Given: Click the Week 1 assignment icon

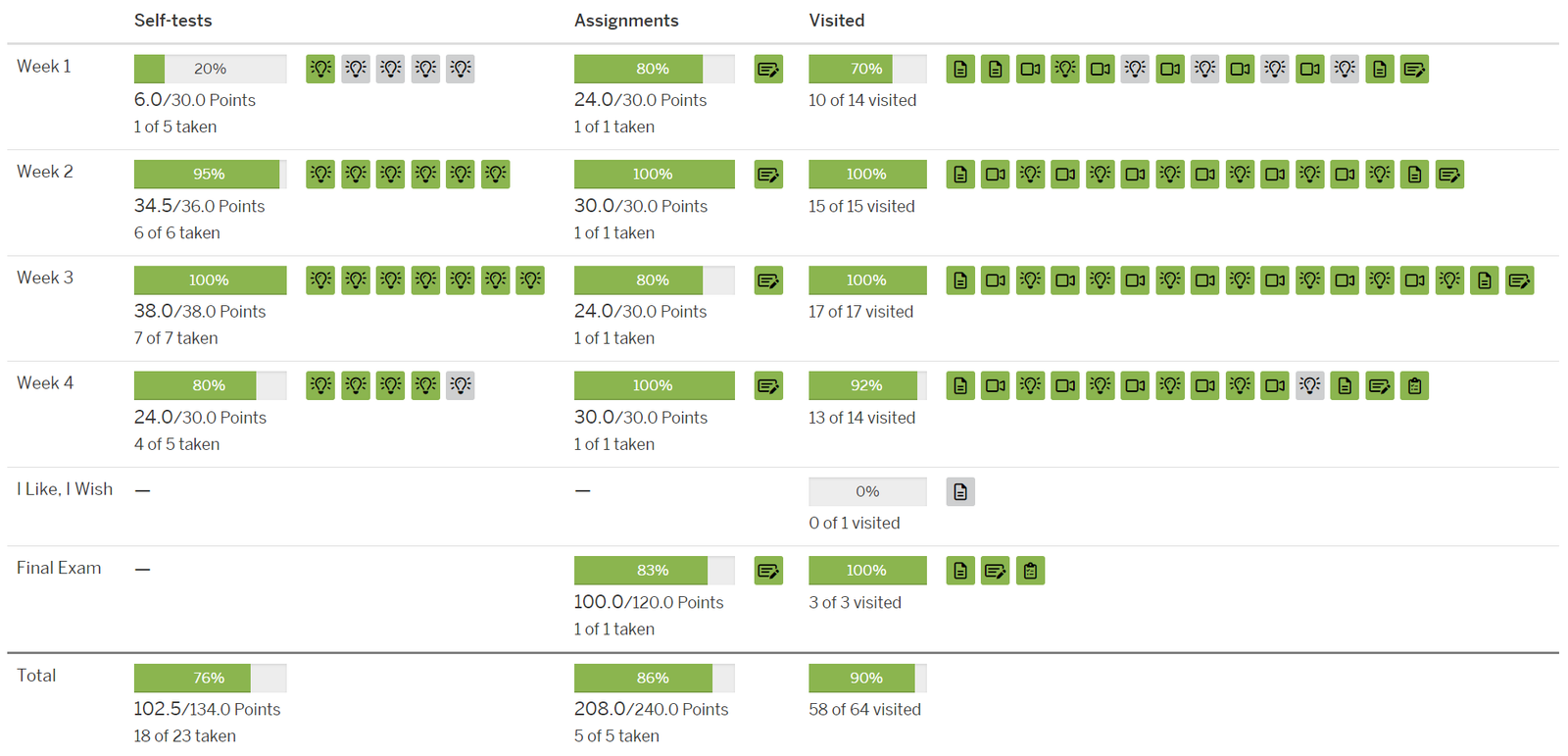Looking at the screenshot, I should (x=768, y=69).
